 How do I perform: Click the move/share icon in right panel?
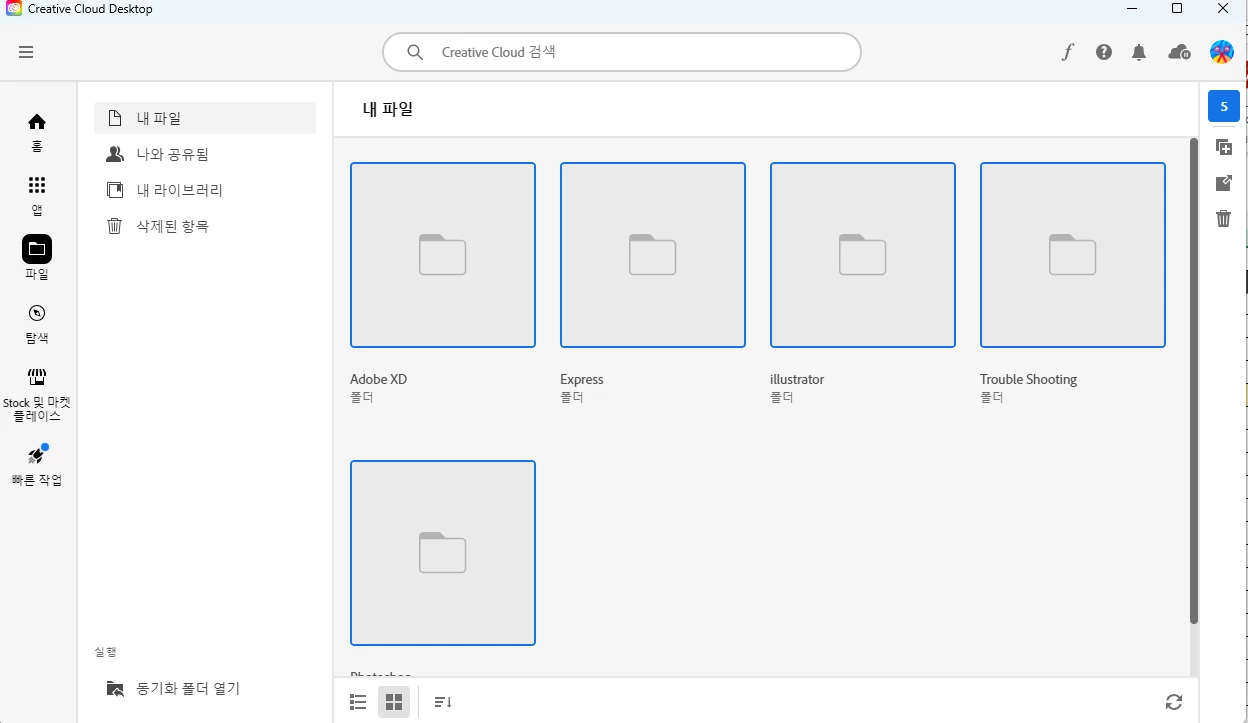pyautogui.click(x=1224, y=183)
